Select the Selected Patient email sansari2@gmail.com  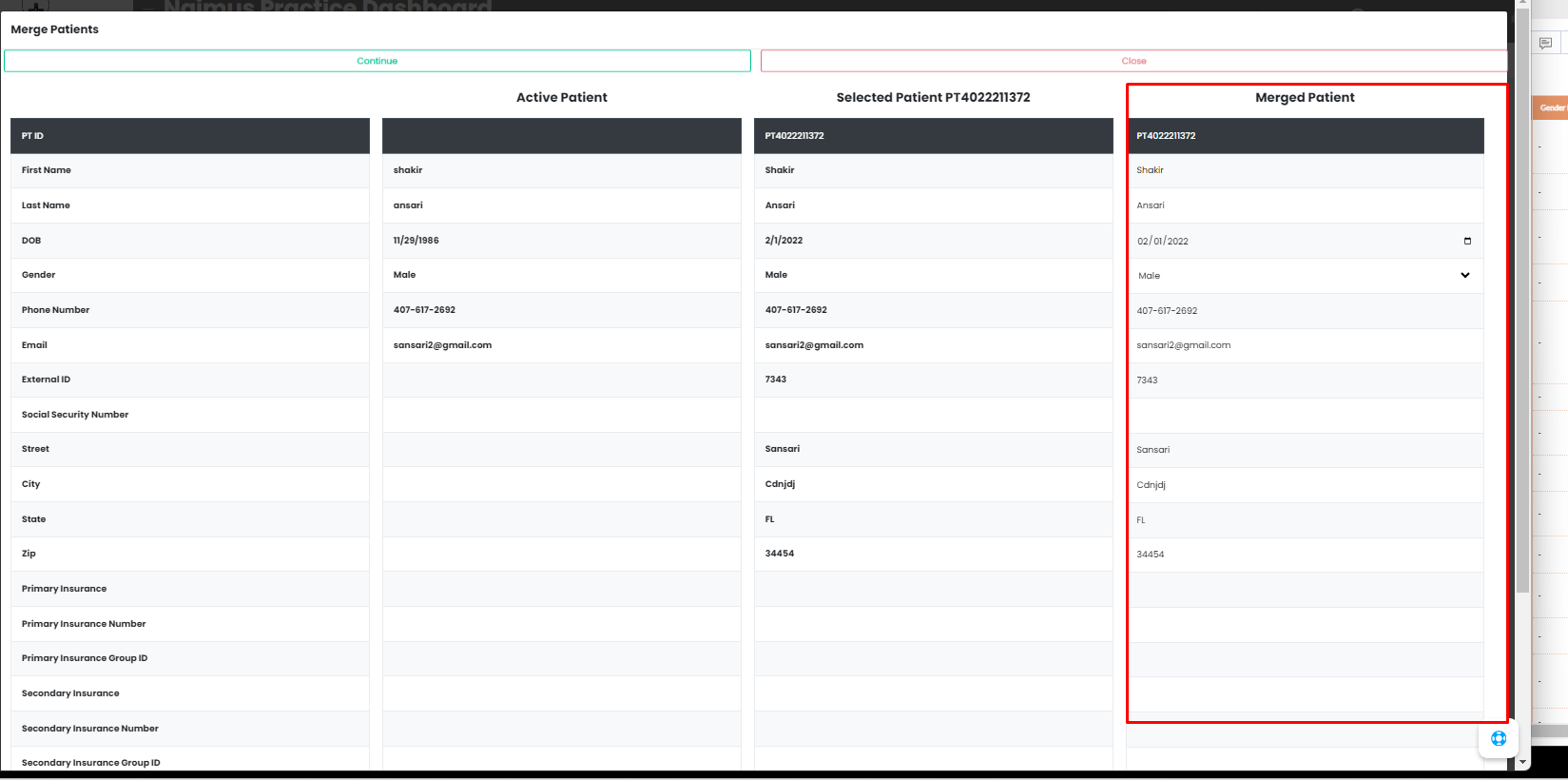[x=814, y=345]
